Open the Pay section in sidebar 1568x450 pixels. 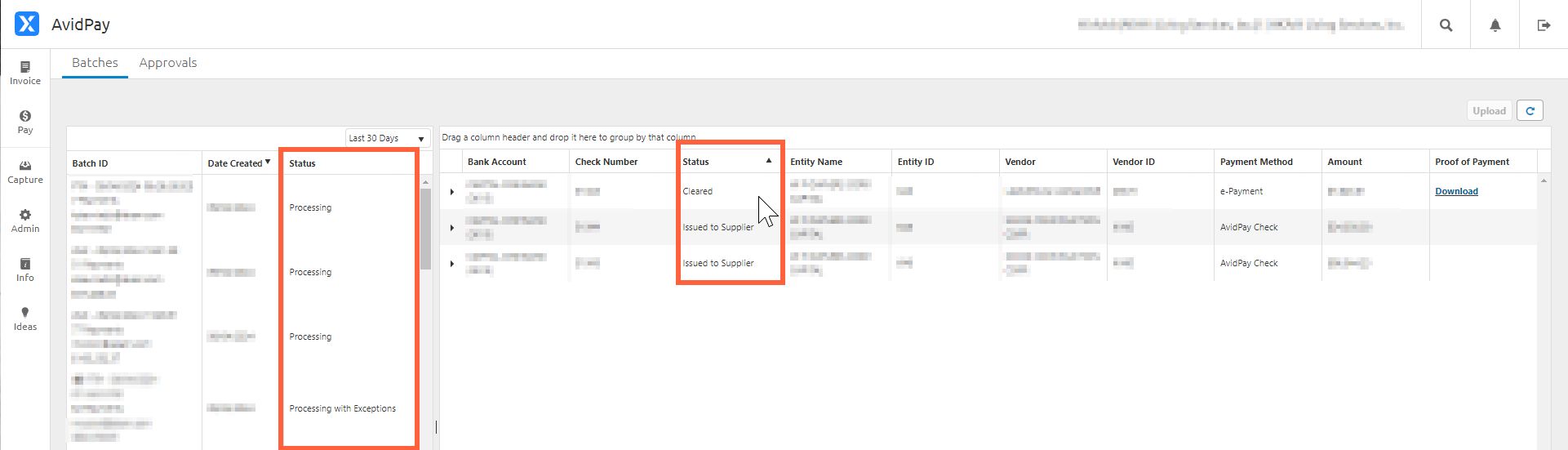click(x=25, y=122)
